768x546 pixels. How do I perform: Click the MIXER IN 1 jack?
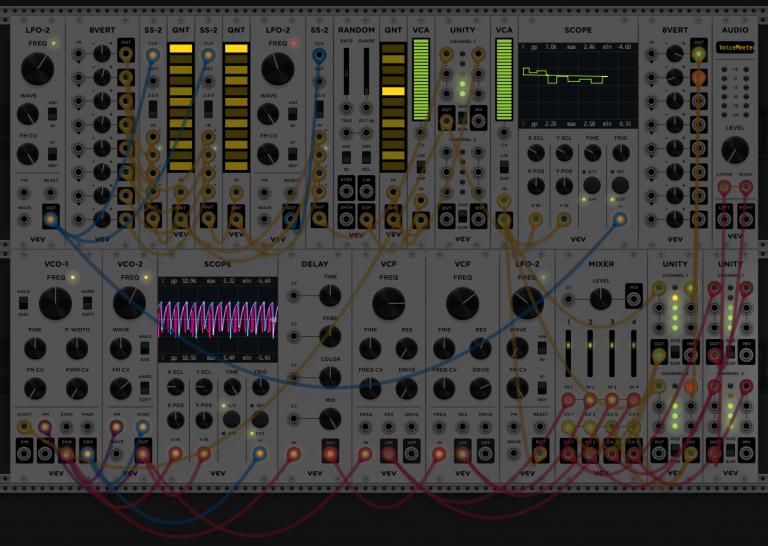click(568, 400)
